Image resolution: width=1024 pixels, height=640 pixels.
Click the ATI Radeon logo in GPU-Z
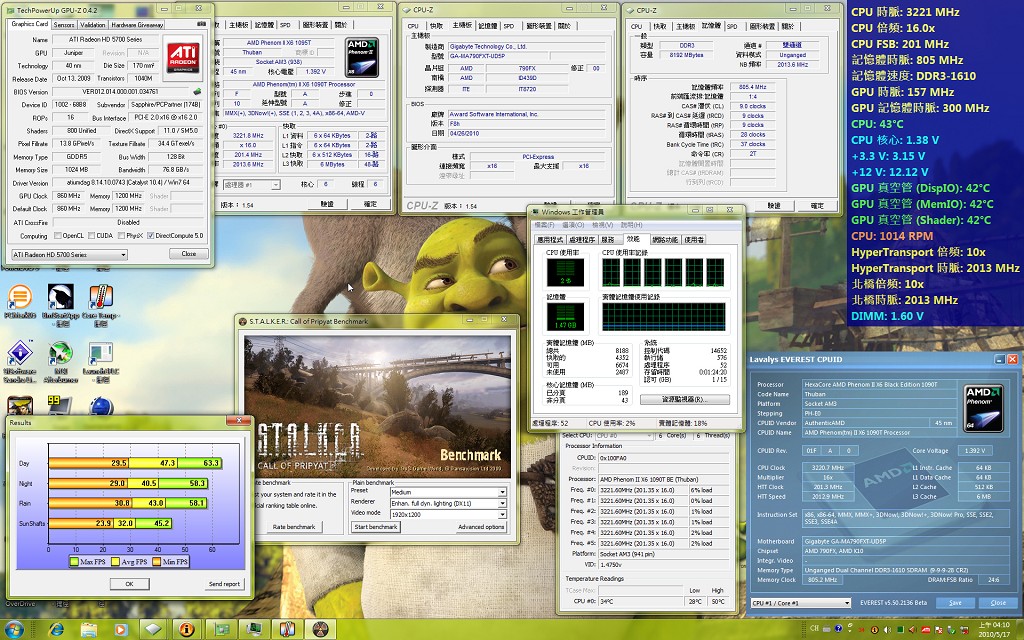click(182, 57)
